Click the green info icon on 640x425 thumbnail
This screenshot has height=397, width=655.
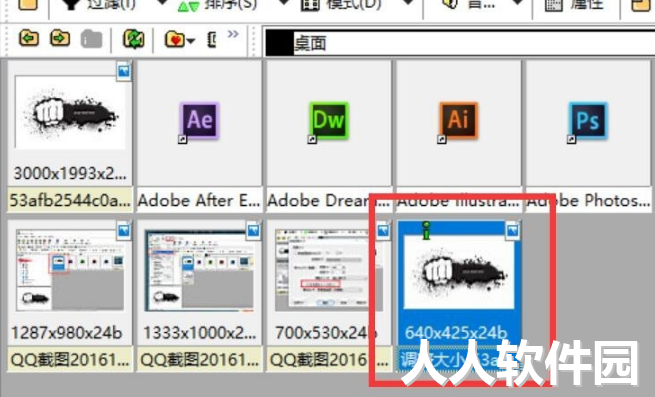[426, 230]
